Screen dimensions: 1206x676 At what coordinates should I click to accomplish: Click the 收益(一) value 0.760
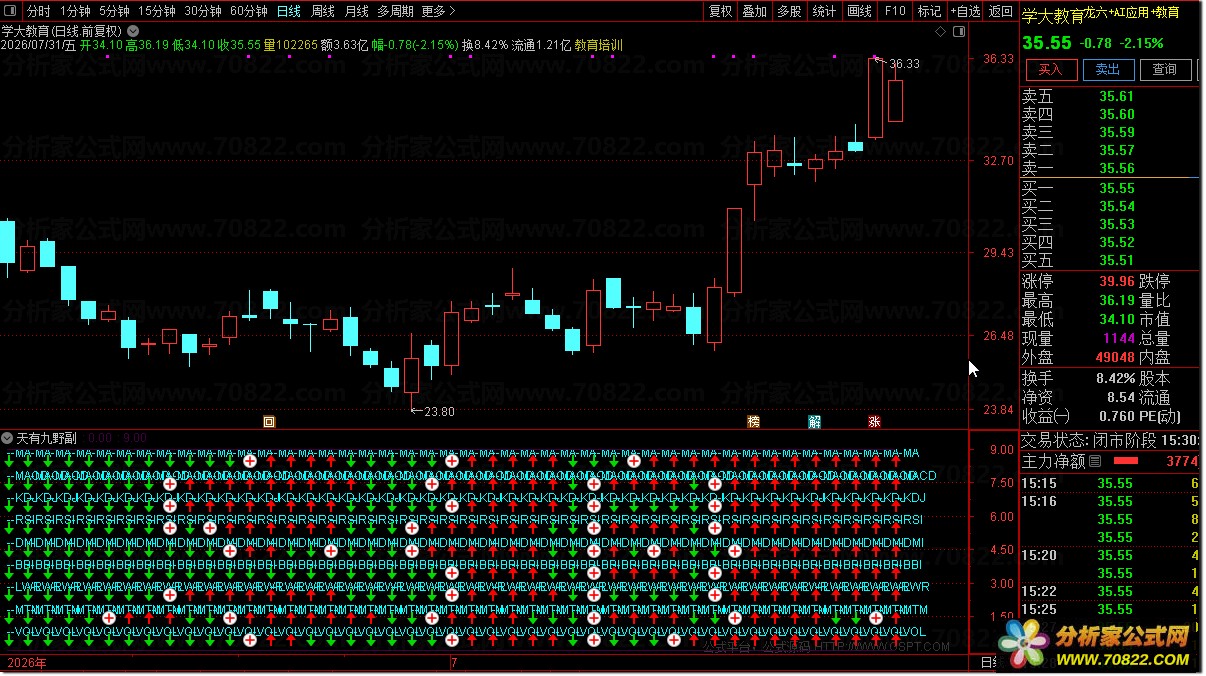coord(1116,416)
